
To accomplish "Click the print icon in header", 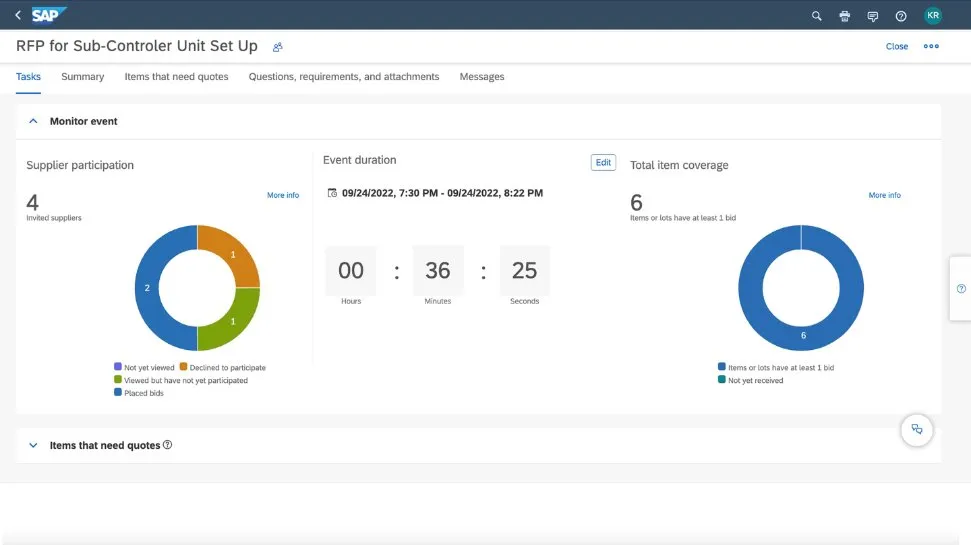I will point(845,16).
